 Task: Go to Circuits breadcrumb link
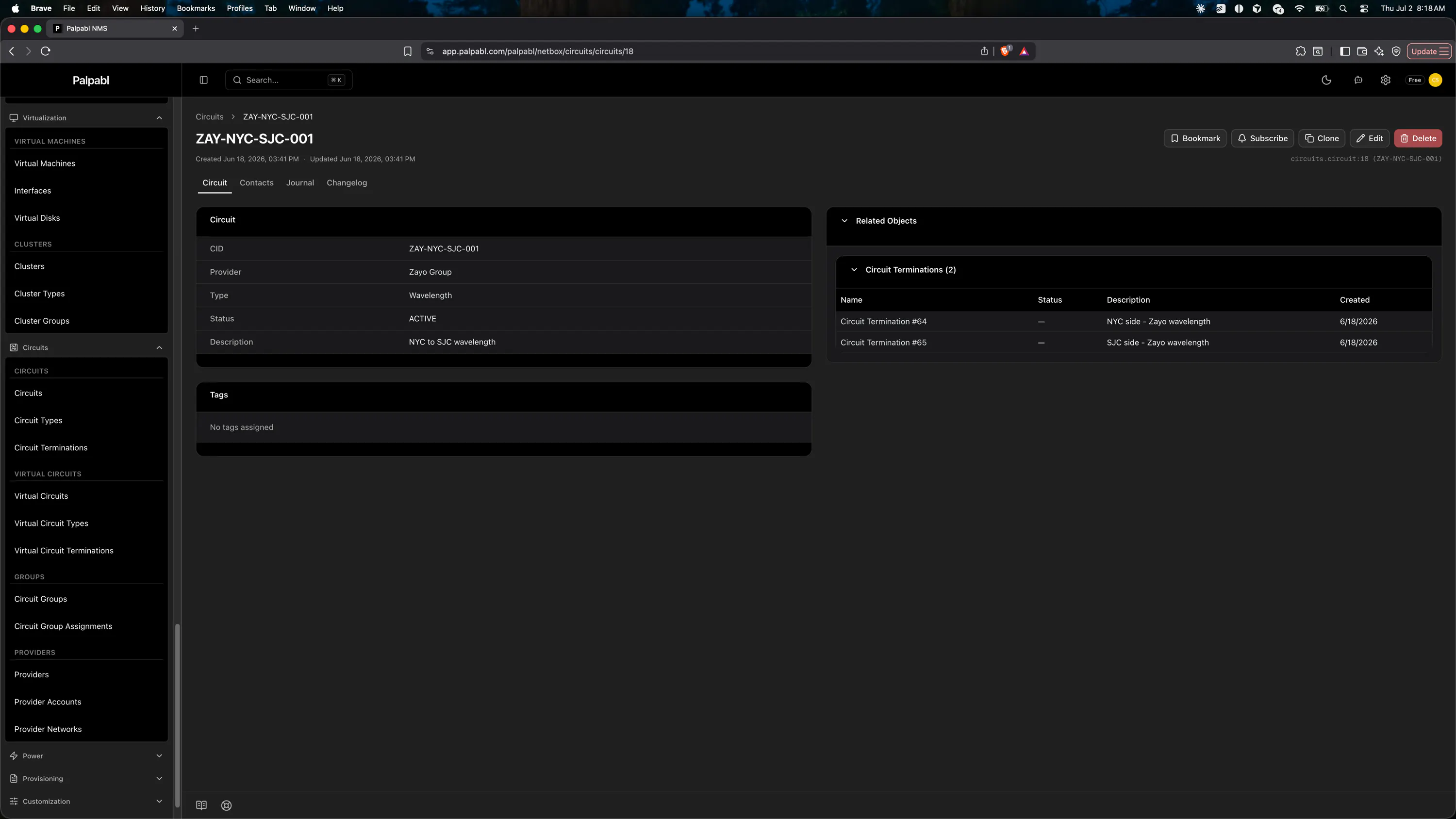coord(209,116)
